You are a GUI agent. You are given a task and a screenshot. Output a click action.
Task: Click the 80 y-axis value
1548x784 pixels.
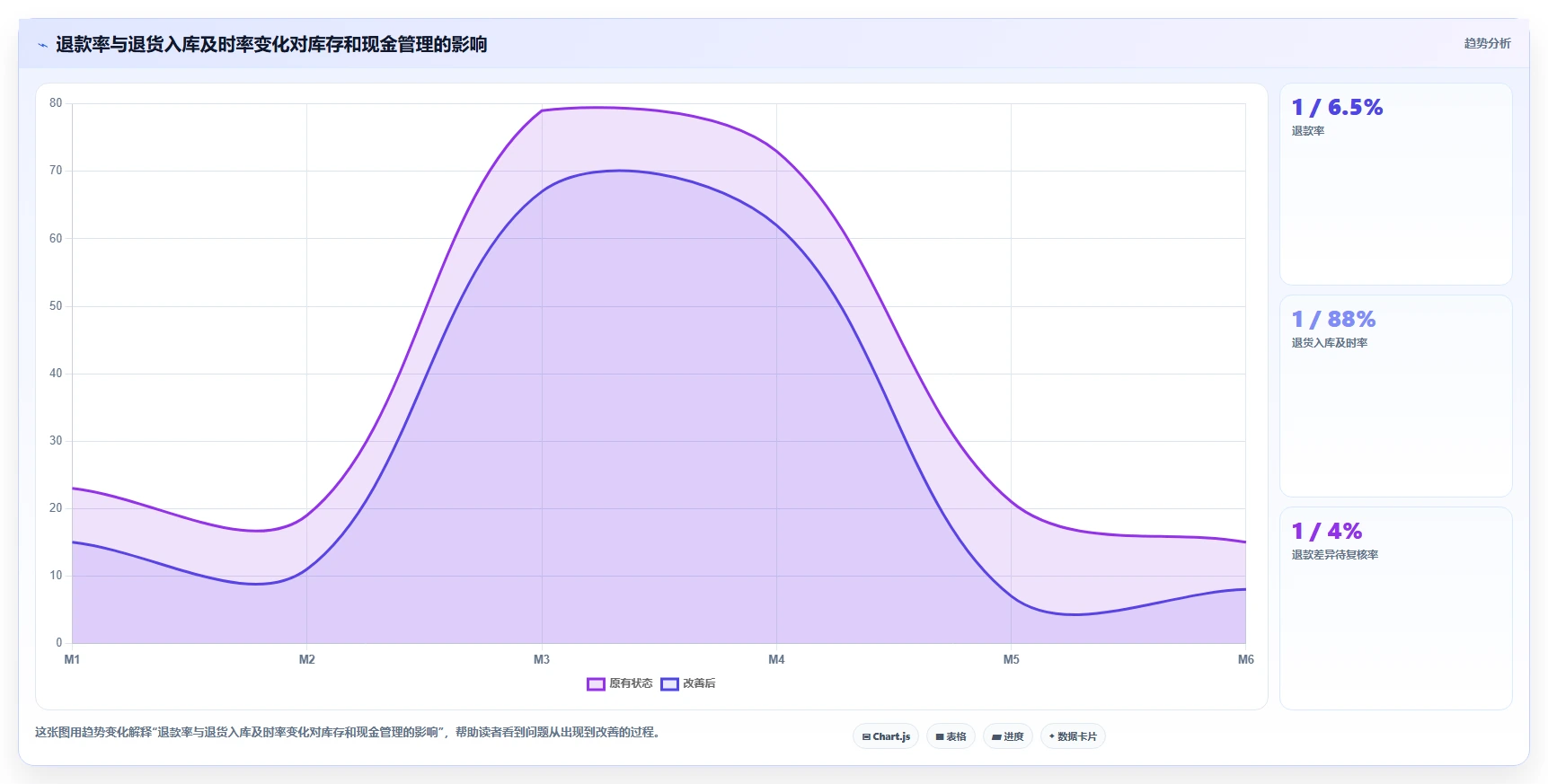(56, 103)
